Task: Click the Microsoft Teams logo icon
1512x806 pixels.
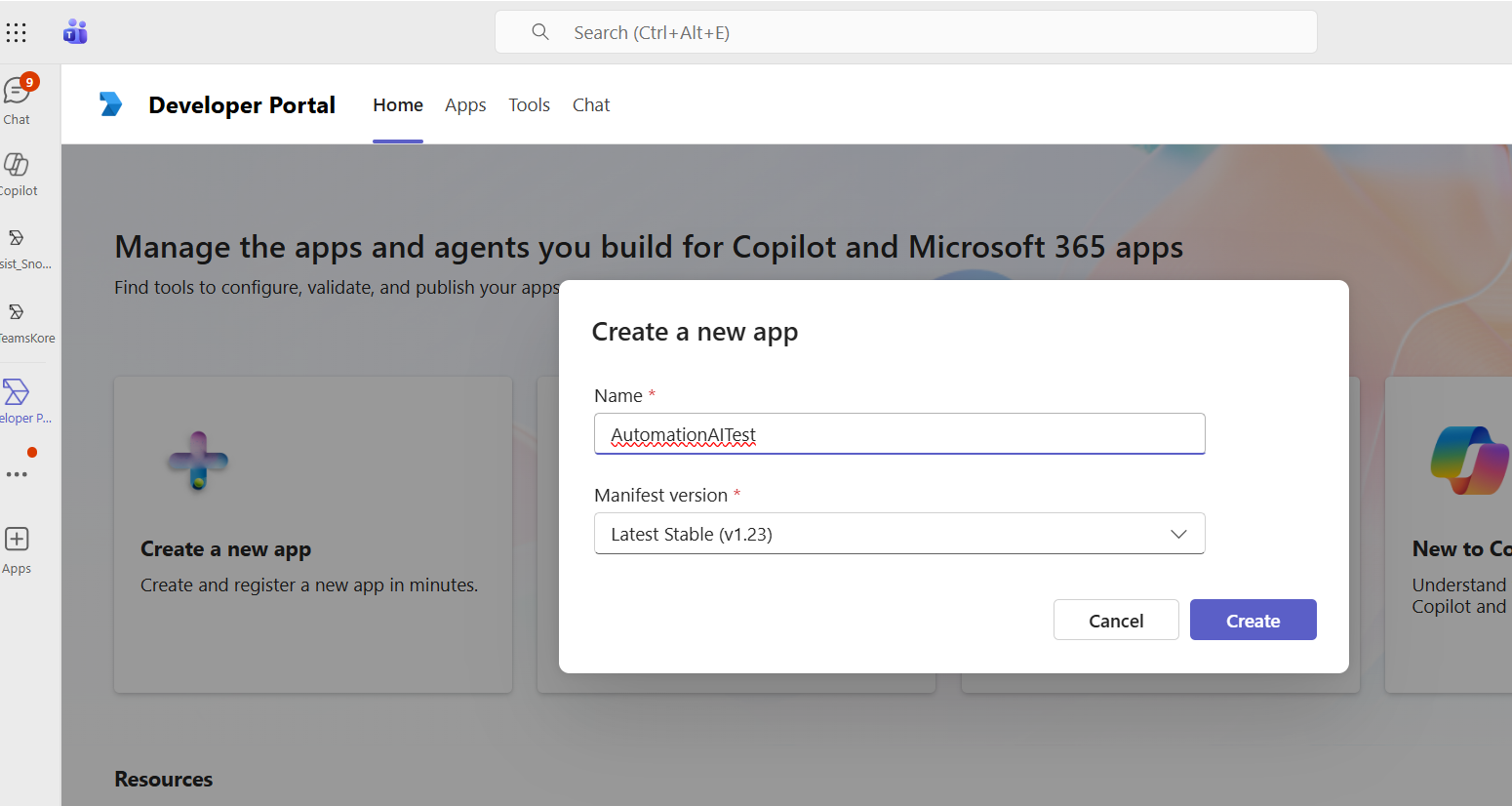Action: tap(75, 32)
